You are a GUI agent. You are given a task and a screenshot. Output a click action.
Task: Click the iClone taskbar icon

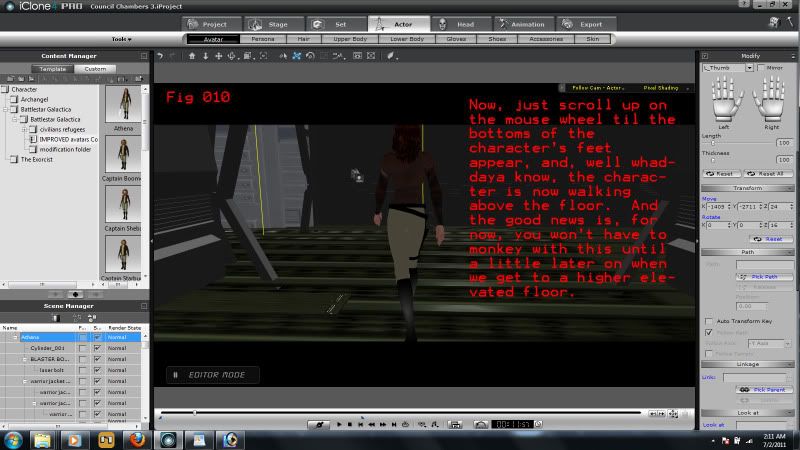(168, 440)
